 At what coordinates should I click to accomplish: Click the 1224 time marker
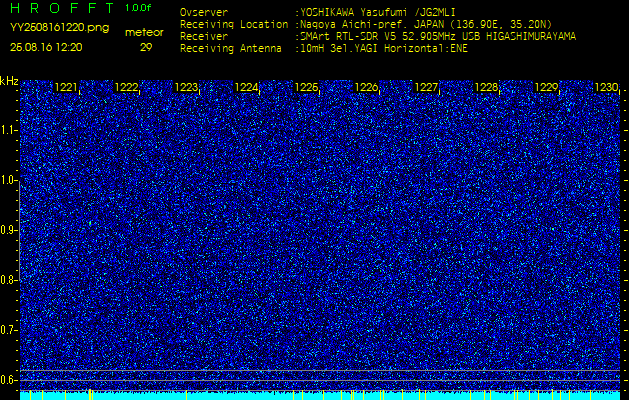click(246, 87)
